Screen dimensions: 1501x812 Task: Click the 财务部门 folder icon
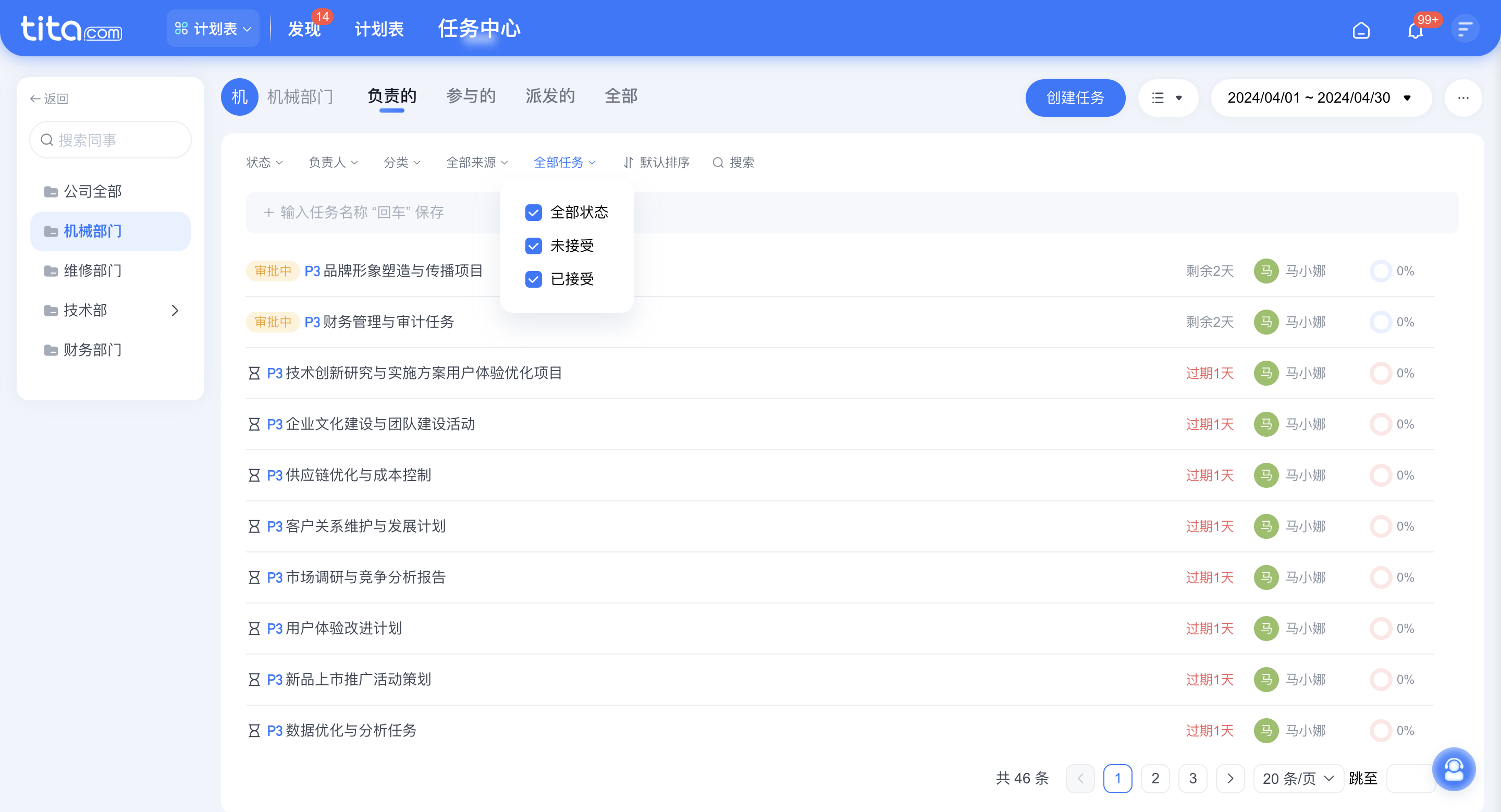[51, 350]
